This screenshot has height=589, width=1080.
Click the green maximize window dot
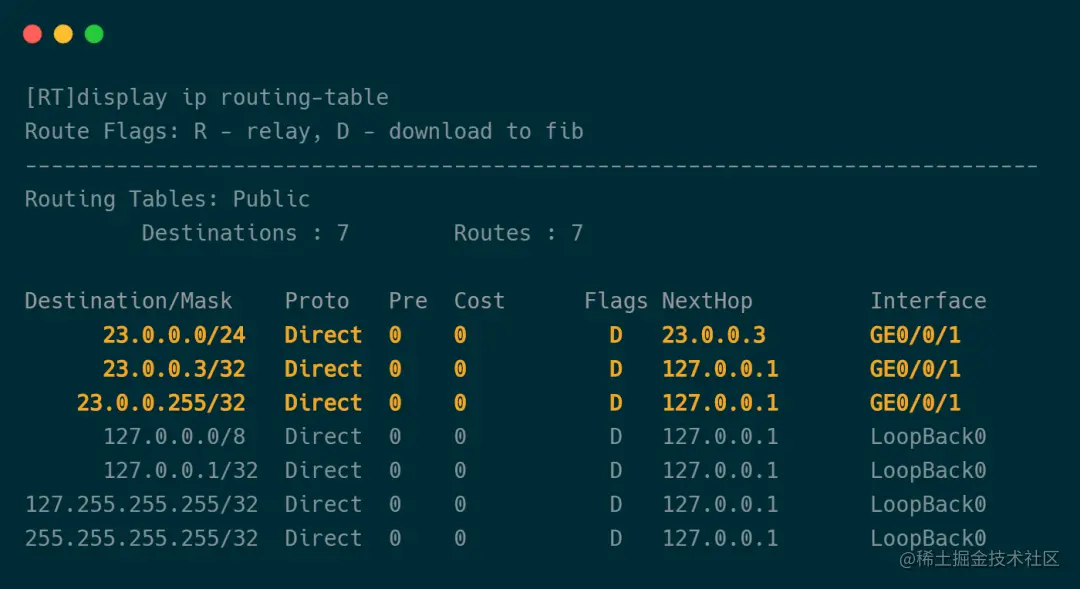tap(94, 34)
